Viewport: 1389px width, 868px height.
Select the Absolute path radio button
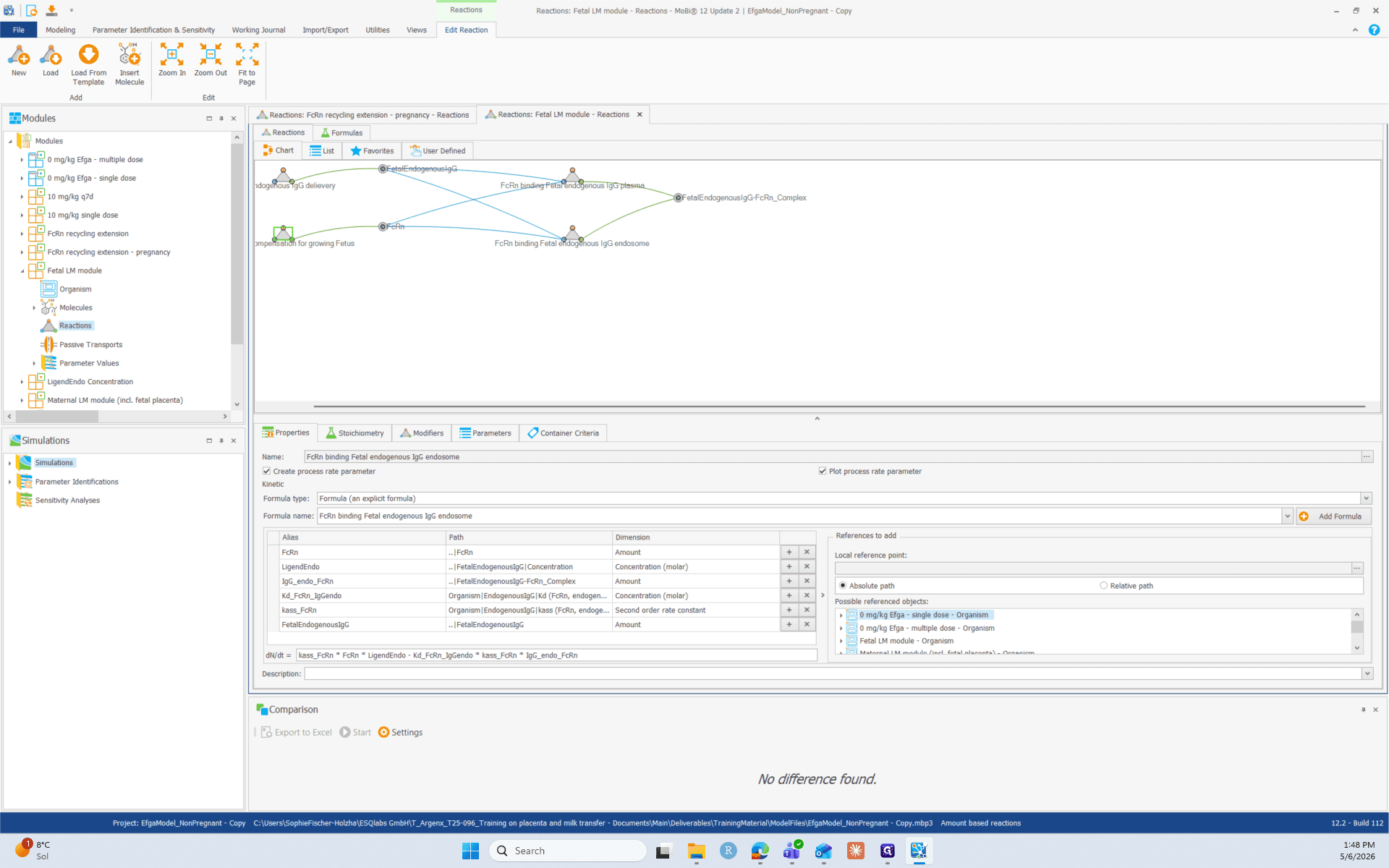[x=843, y=585]
